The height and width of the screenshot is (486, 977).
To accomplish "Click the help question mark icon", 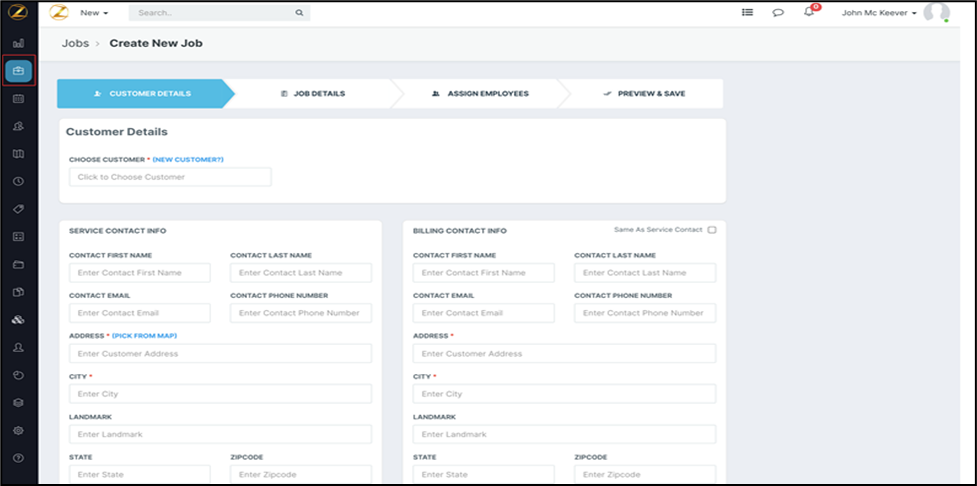I will pos(19,458).
